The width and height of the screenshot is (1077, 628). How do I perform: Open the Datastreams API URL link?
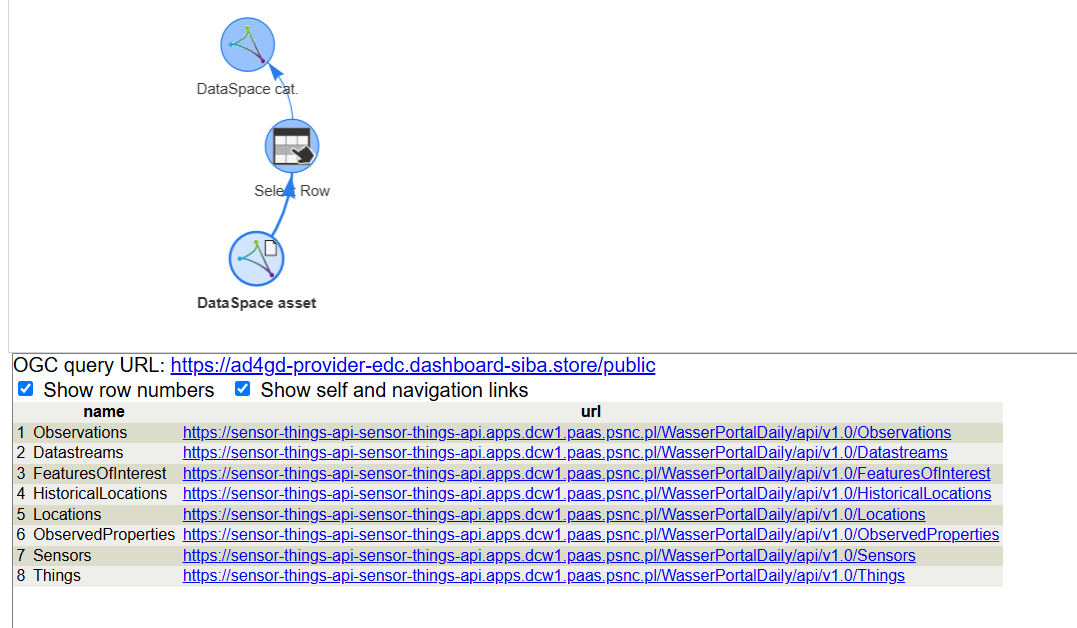[564, 453]
